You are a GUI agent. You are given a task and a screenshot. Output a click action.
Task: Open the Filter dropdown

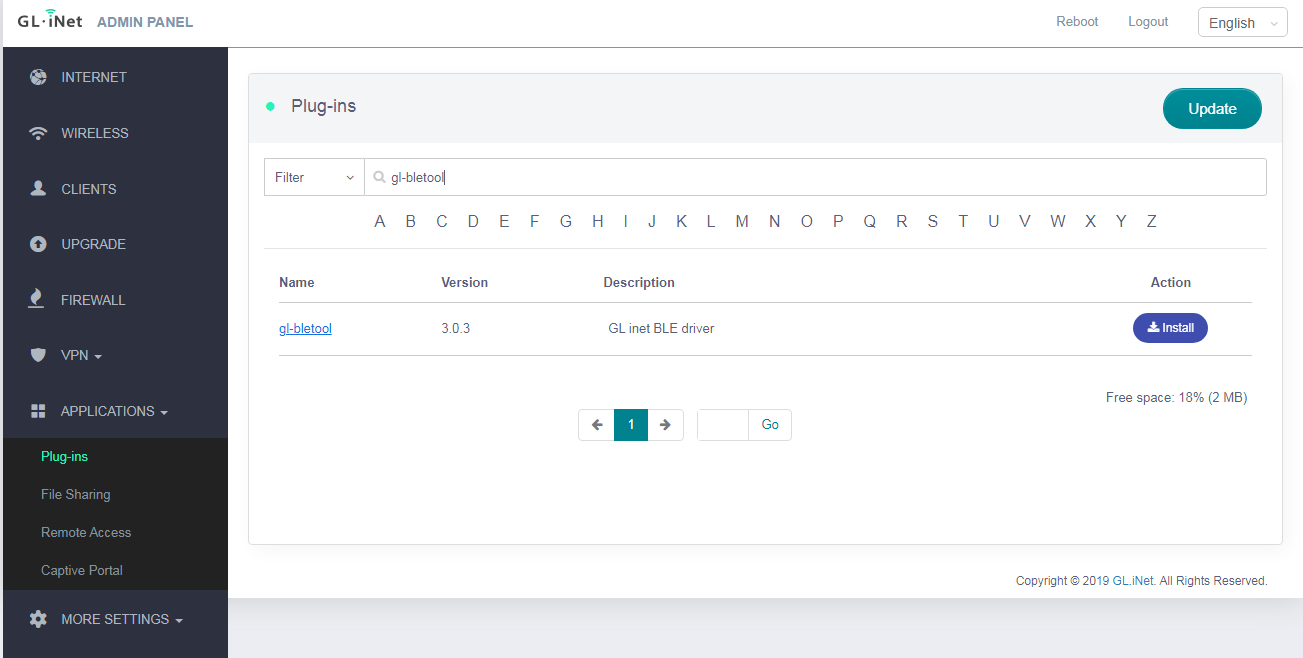click(x=314, y=177)
